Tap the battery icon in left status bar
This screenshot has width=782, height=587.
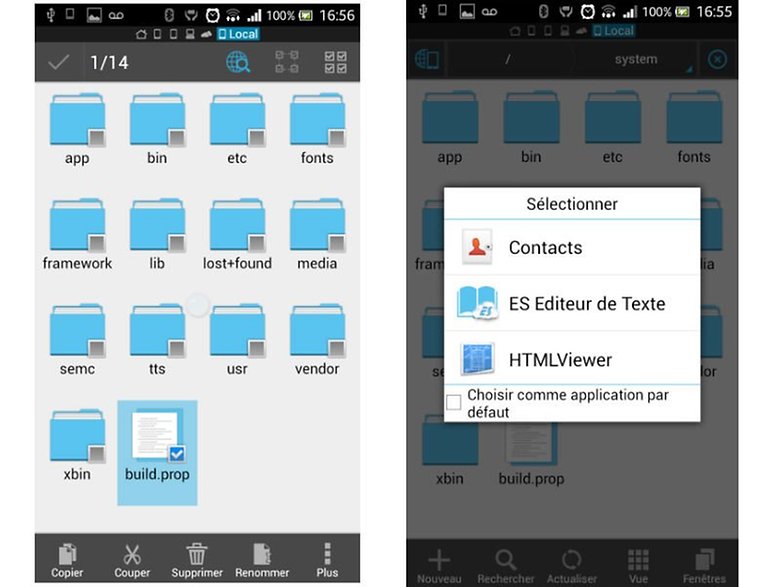[305, 15]
